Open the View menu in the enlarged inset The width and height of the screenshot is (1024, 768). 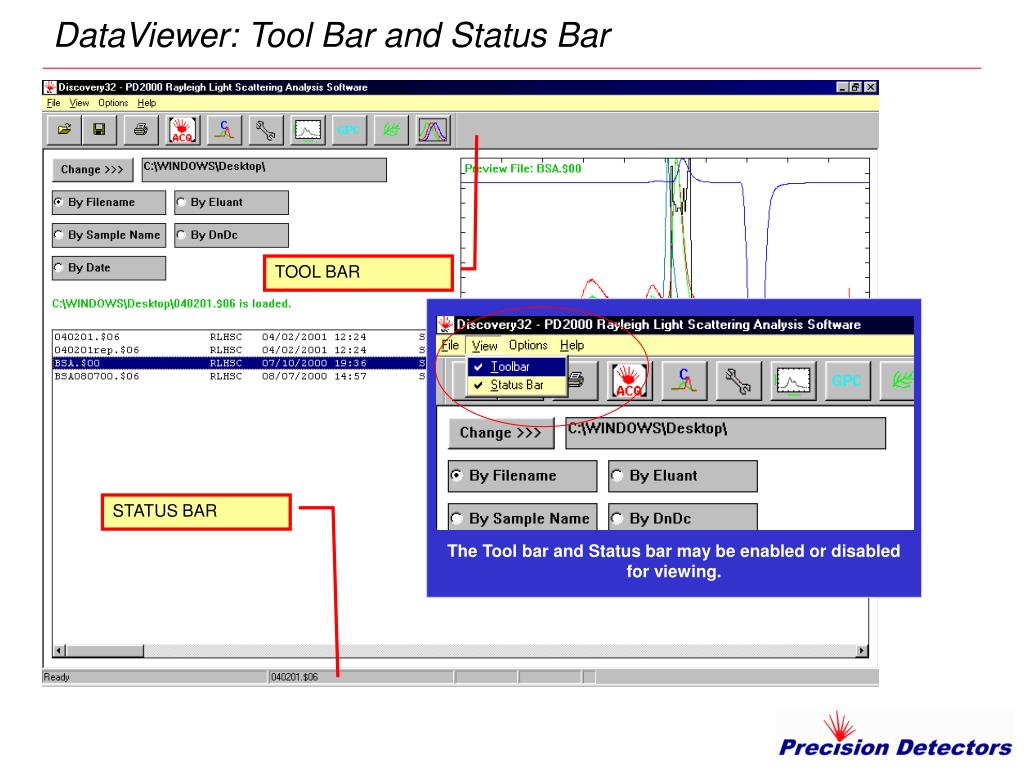pyautogui.click(x=485, y=345)
